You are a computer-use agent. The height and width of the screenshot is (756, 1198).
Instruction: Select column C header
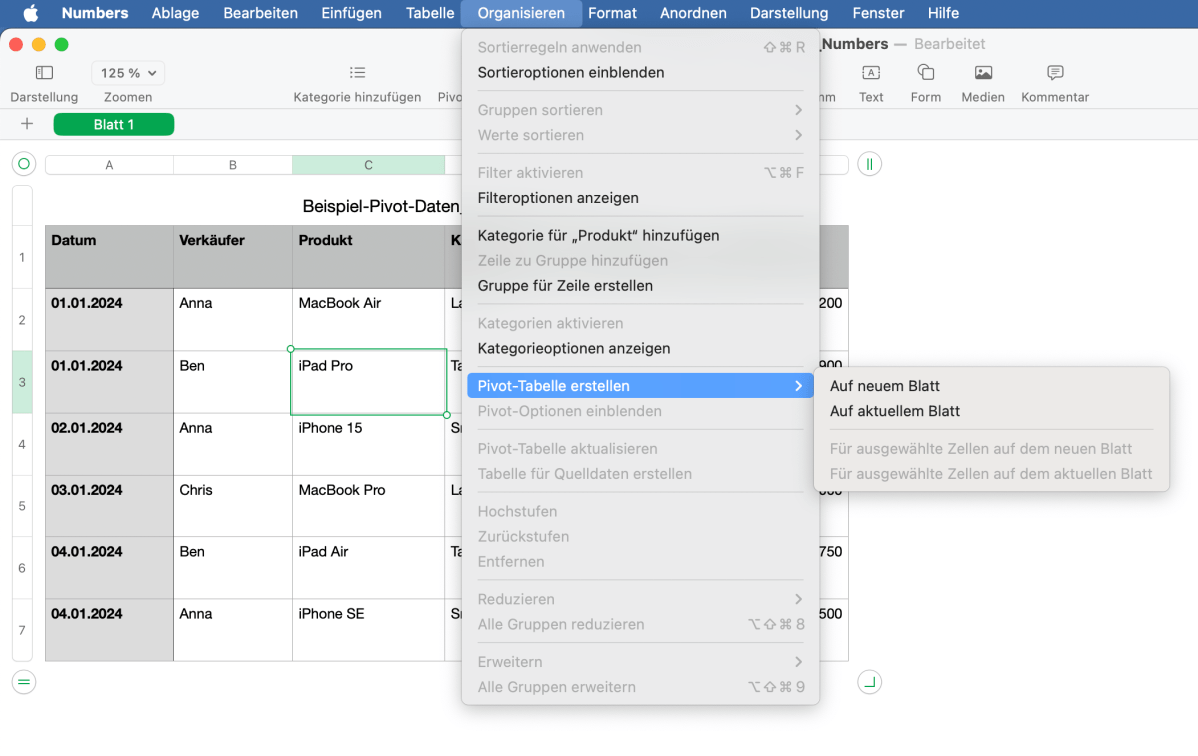[368, 165]
